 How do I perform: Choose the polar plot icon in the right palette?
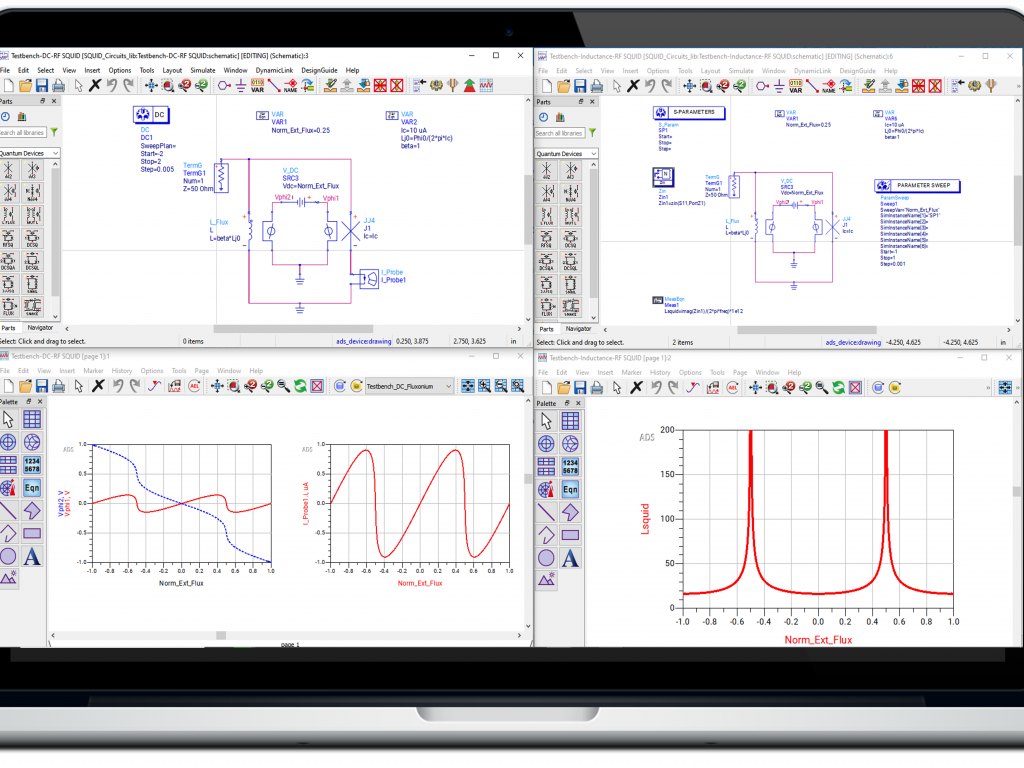pyautogui.click(x=547, y=443)
